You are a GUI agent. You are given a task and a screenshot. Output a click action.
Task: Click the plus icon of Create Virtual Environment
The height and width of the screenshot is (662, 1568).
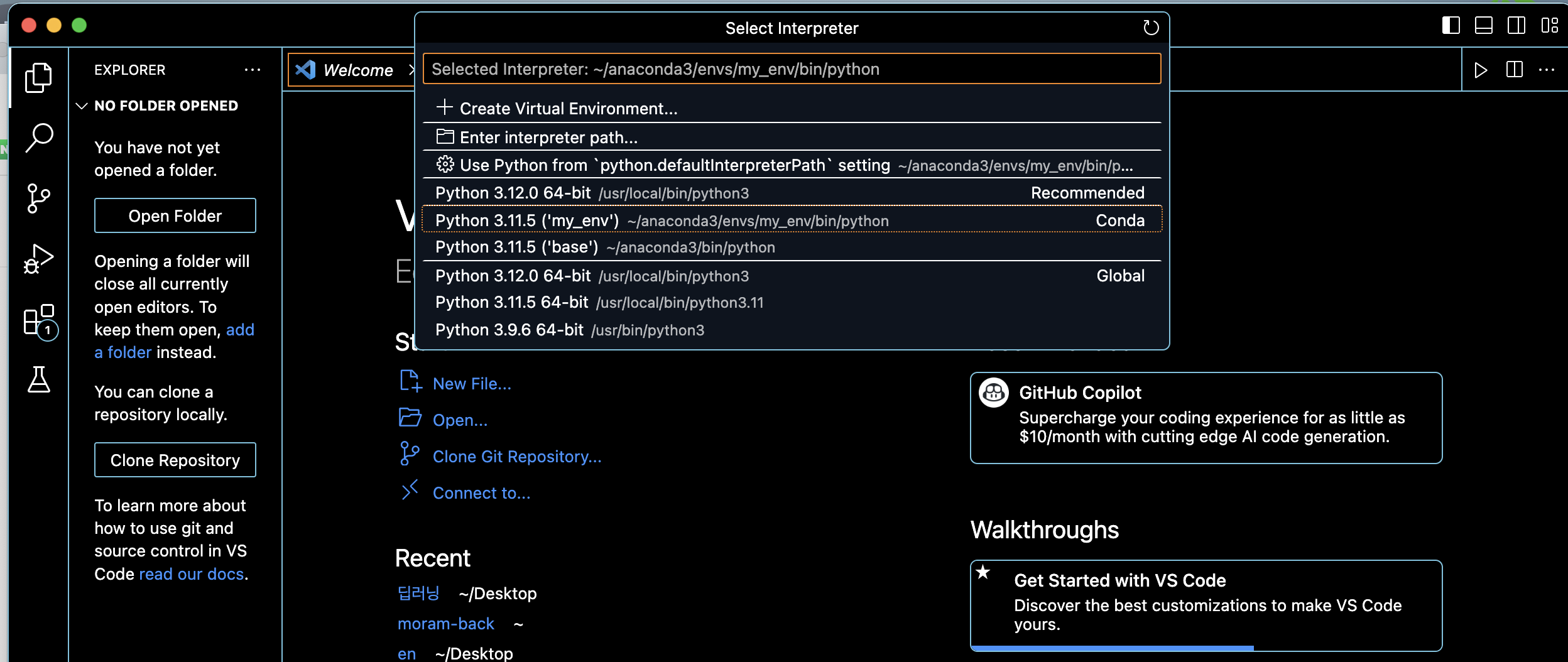[x=445, y=107]
